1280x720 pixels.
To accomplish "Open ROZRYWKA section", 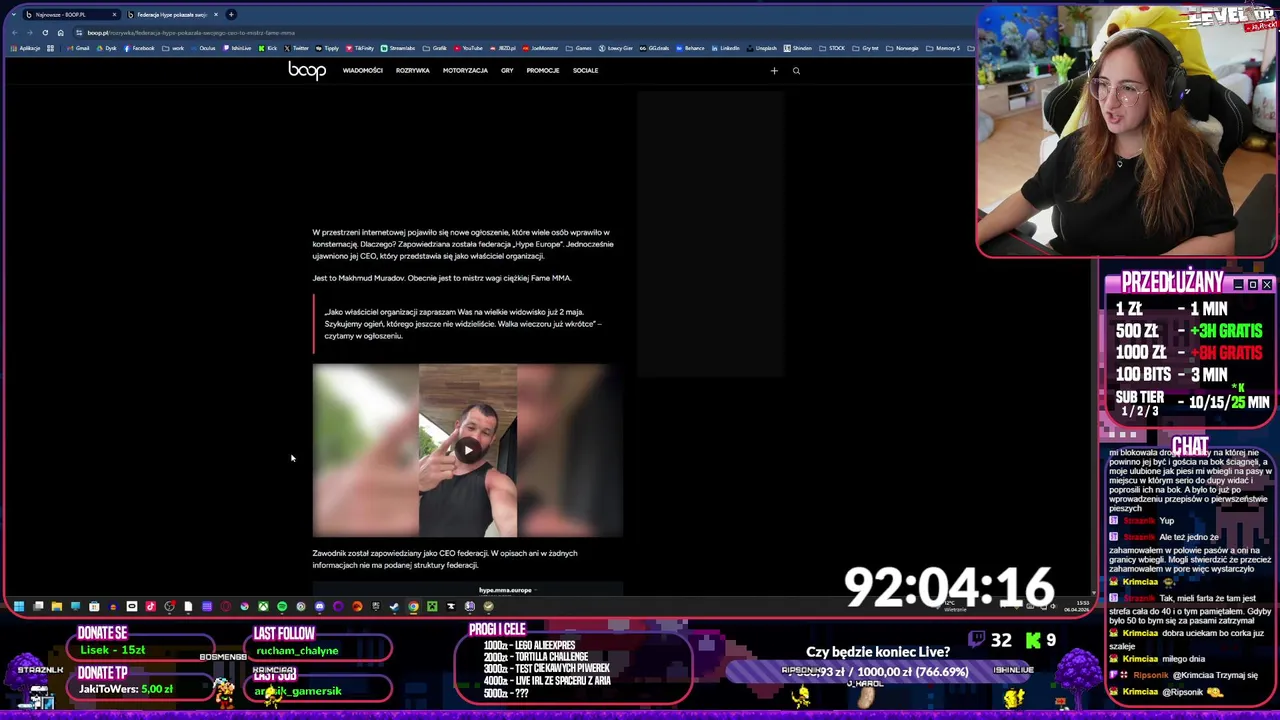I will pos(412,70).
